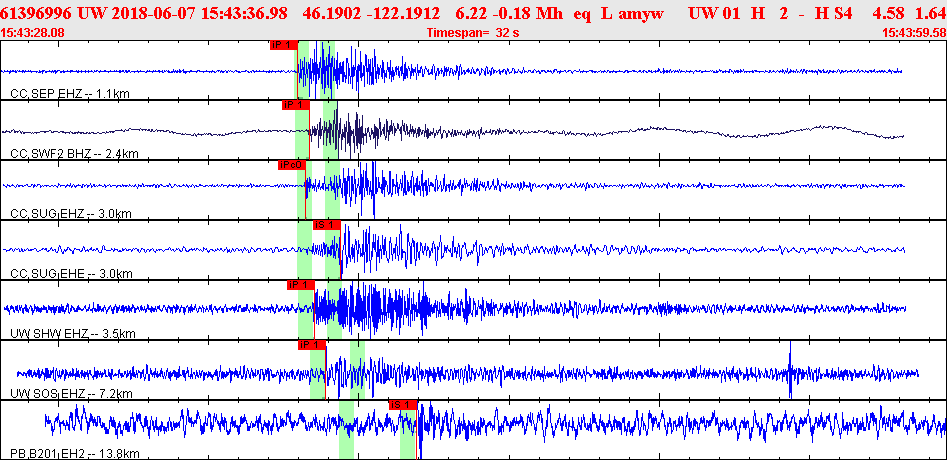The height and width of the screenshot is (460, 947).
Task: Click the iP 1 pick flag on CC.SEP EHZ
Action: pyautogui.click(x=284, y=45)
